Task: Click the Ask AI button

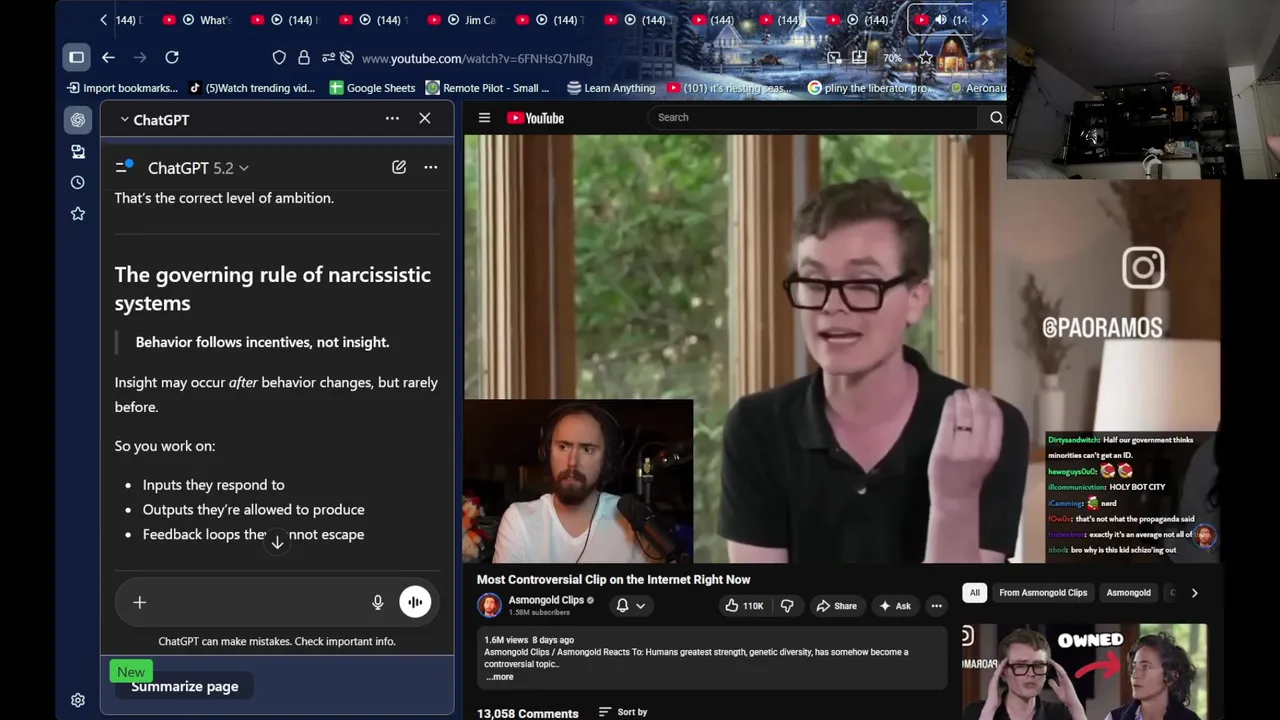Action: (x=894, y=606)
